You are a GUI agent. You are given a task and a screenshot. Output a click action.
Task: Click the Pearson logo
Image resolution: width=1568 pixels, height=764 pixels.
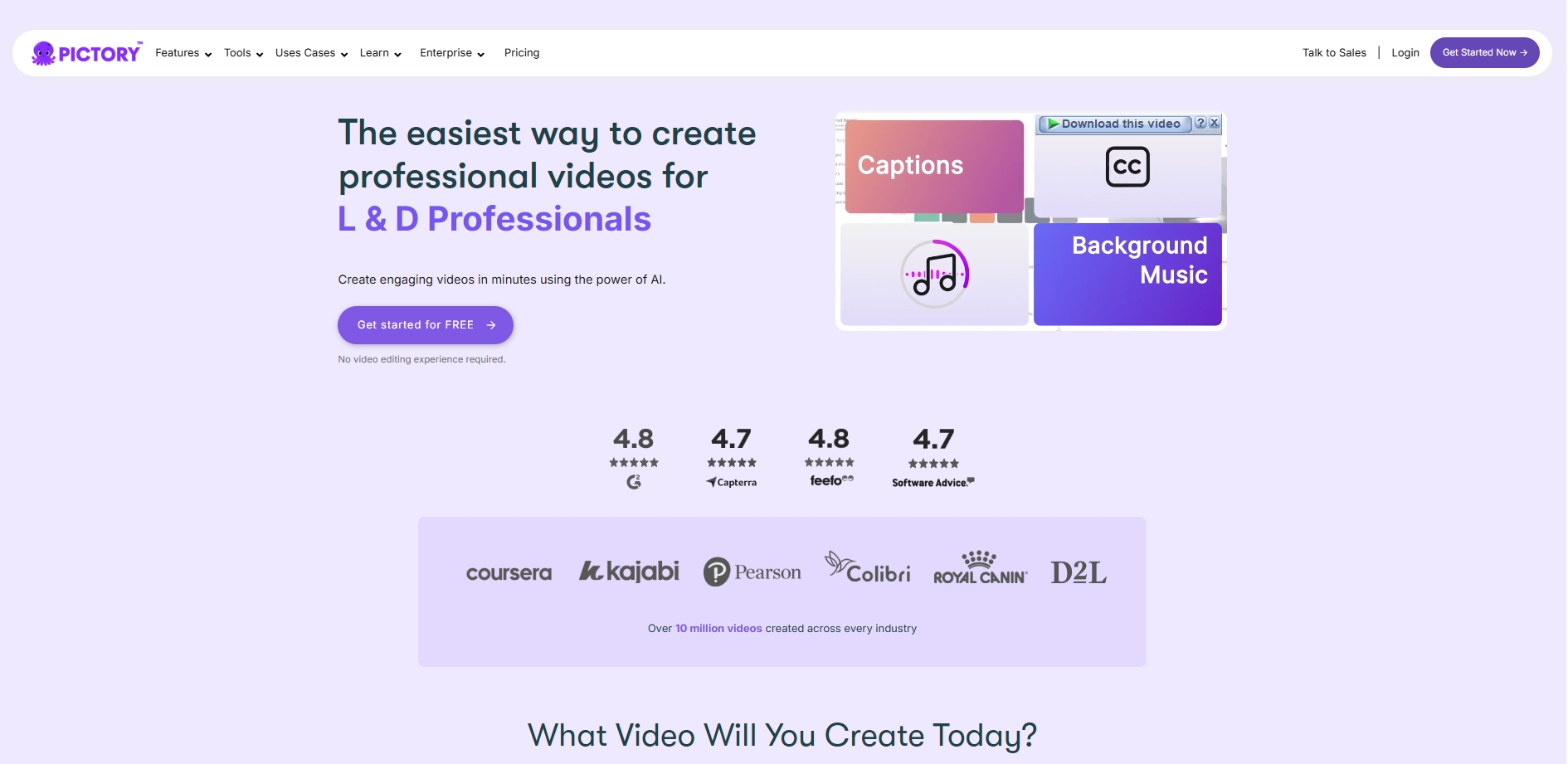coord(752,572)
